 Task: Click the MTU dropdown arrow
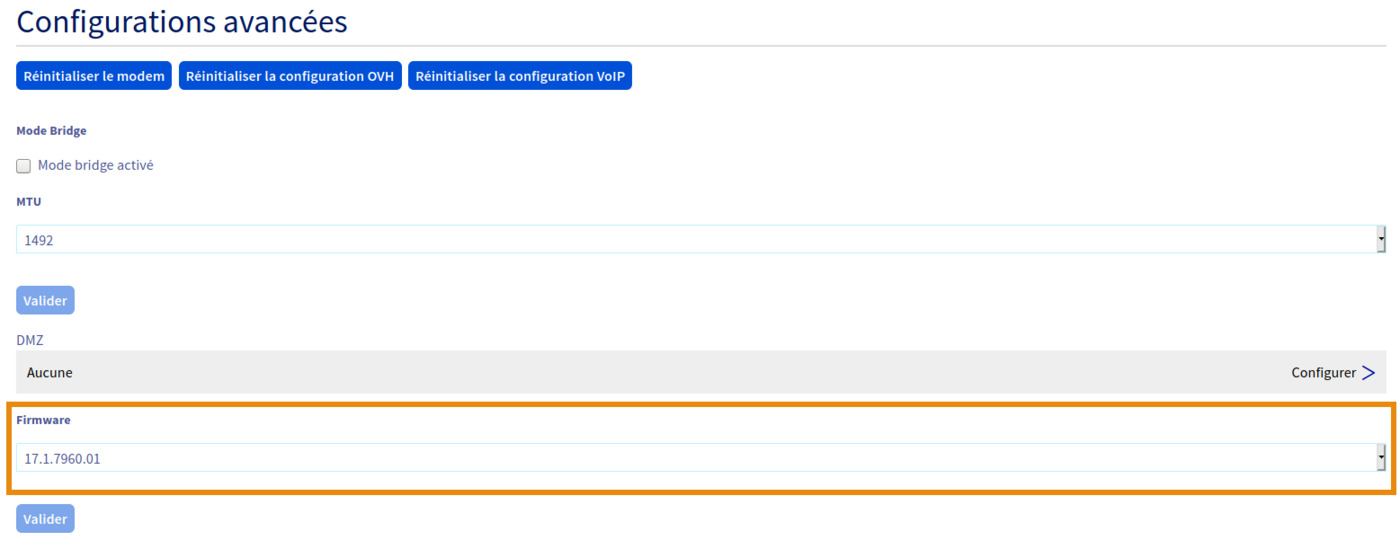[x=1381, y=239]
